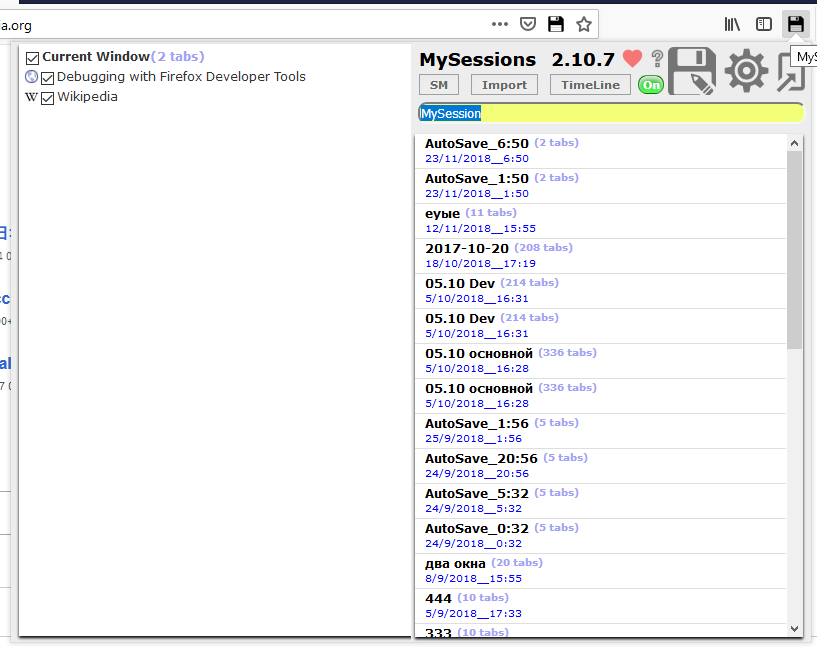The image size is (817, 654).
Task: Open MySessions settings gear icon
Action: [x=746, y=71]
